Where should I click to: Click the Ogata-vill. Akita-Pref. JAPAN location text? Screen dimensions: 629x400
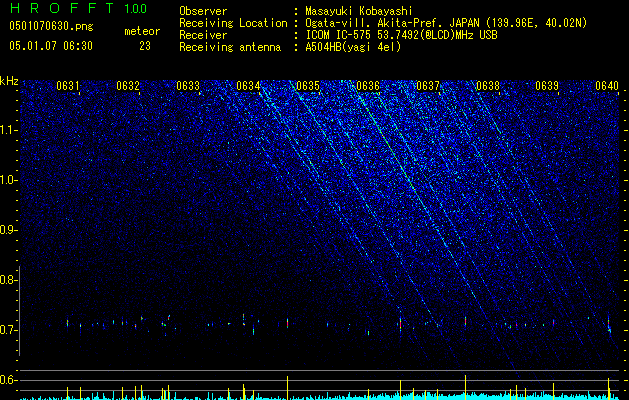tap(446, 23)
